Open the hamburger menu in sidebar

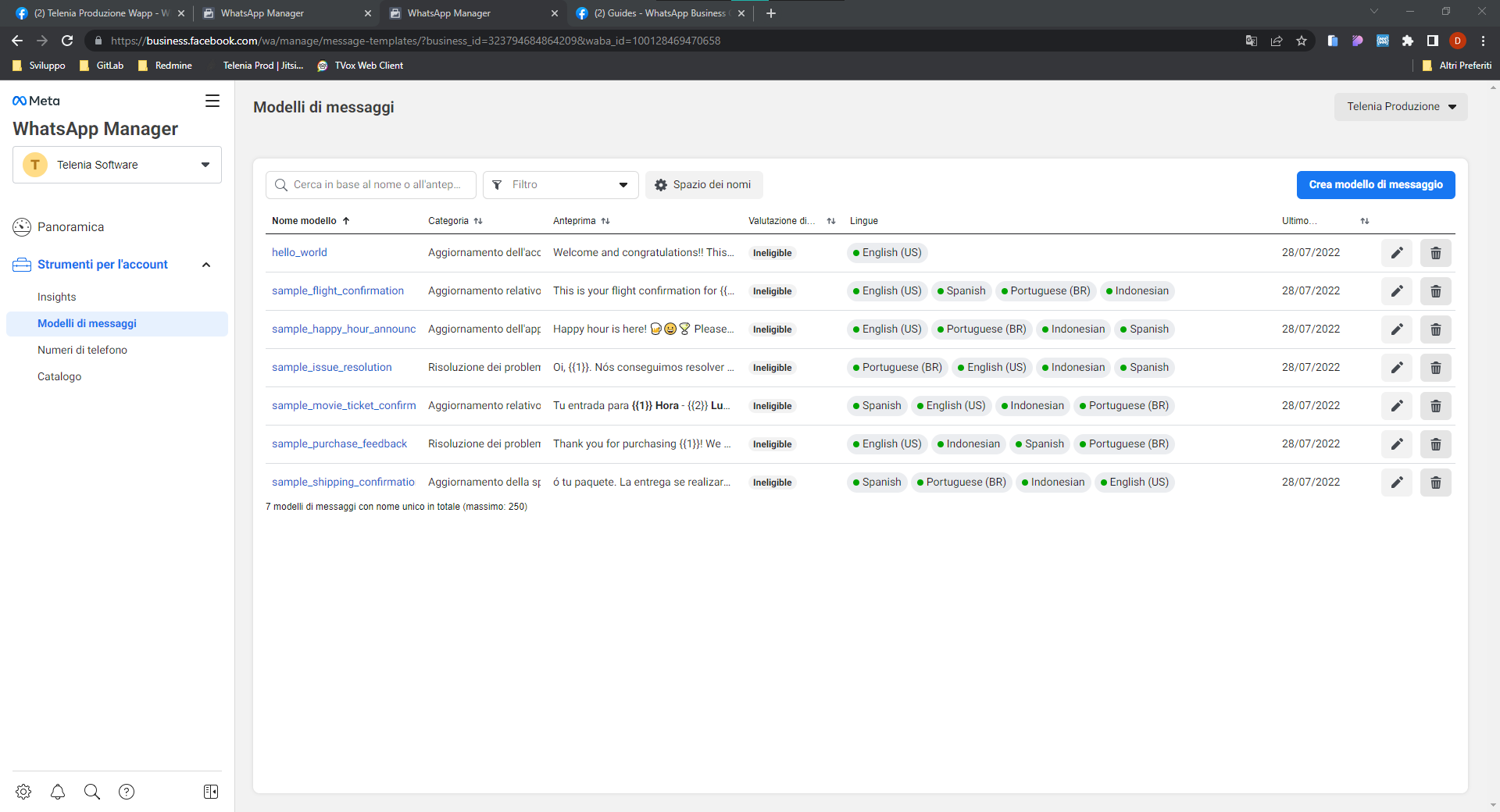212,101
